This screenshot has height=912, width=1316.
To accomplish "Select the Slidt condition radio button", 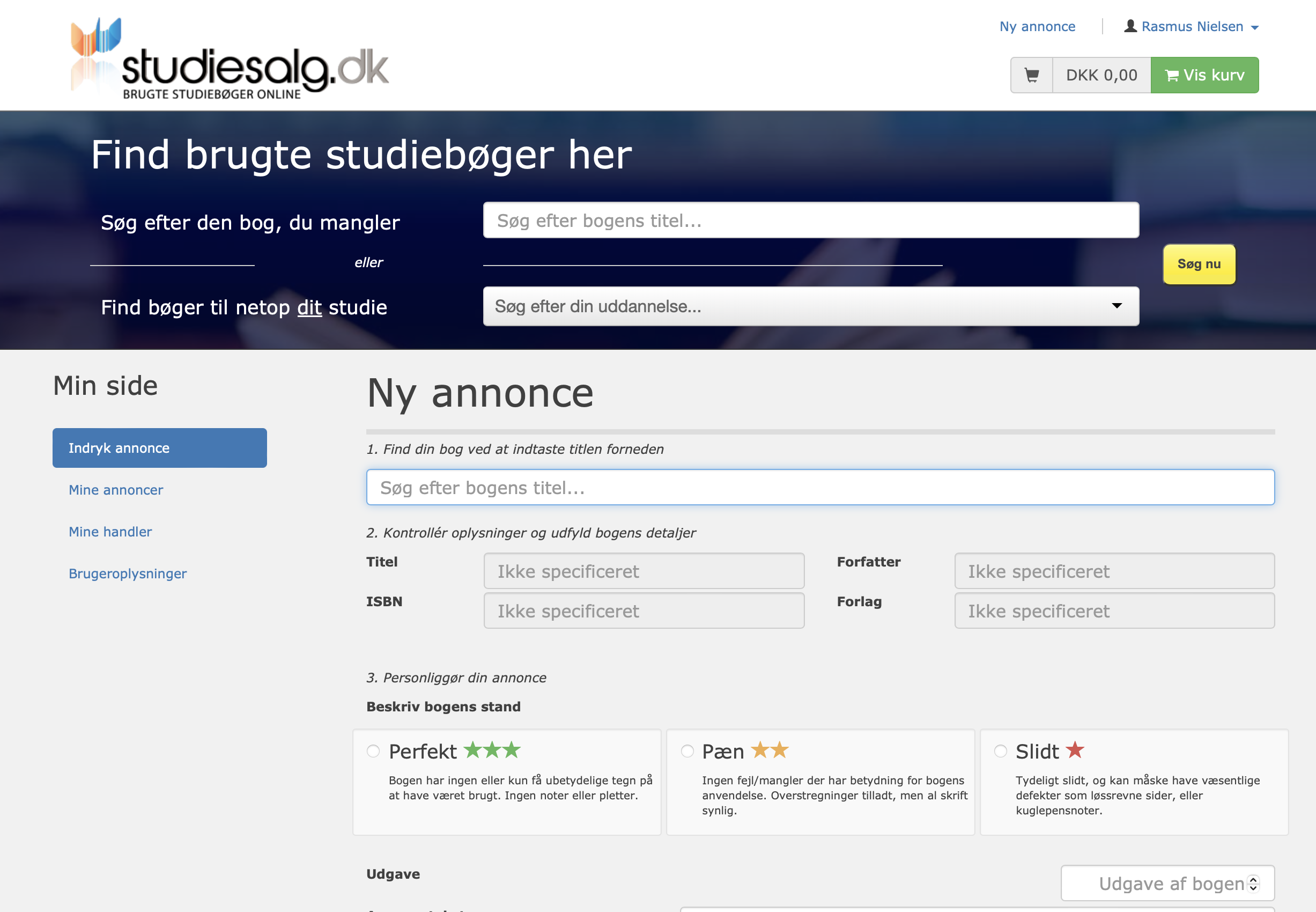I will (1000, 751).
